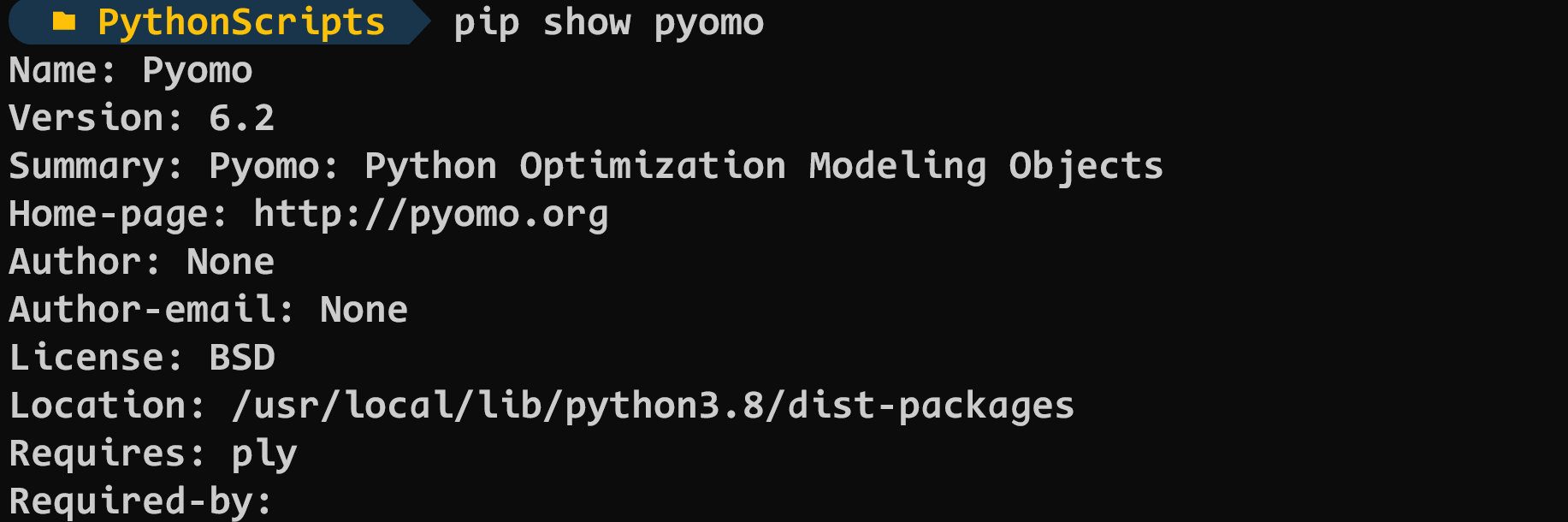Viewport: 1568px width, 522px height.
Task: Click "Optimization" in the summary line
Action: (653, 166)
